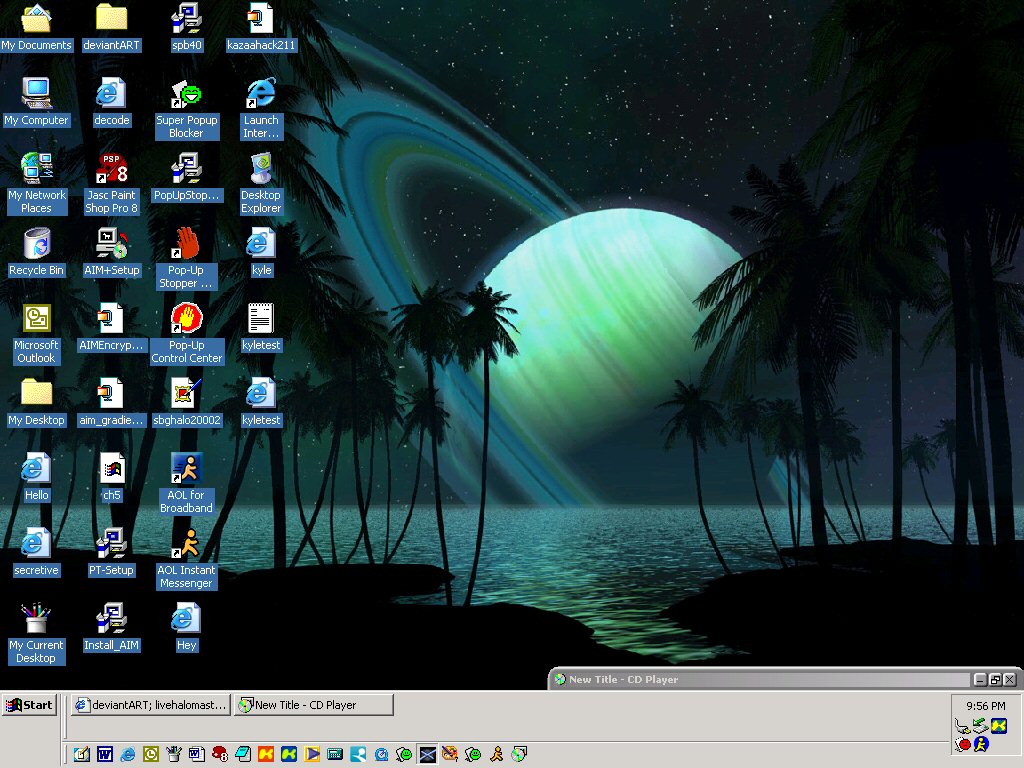This screenshot has width=1024, height=768.
Task: Select the PT-Setup installer icon
Action: point(112,553)
